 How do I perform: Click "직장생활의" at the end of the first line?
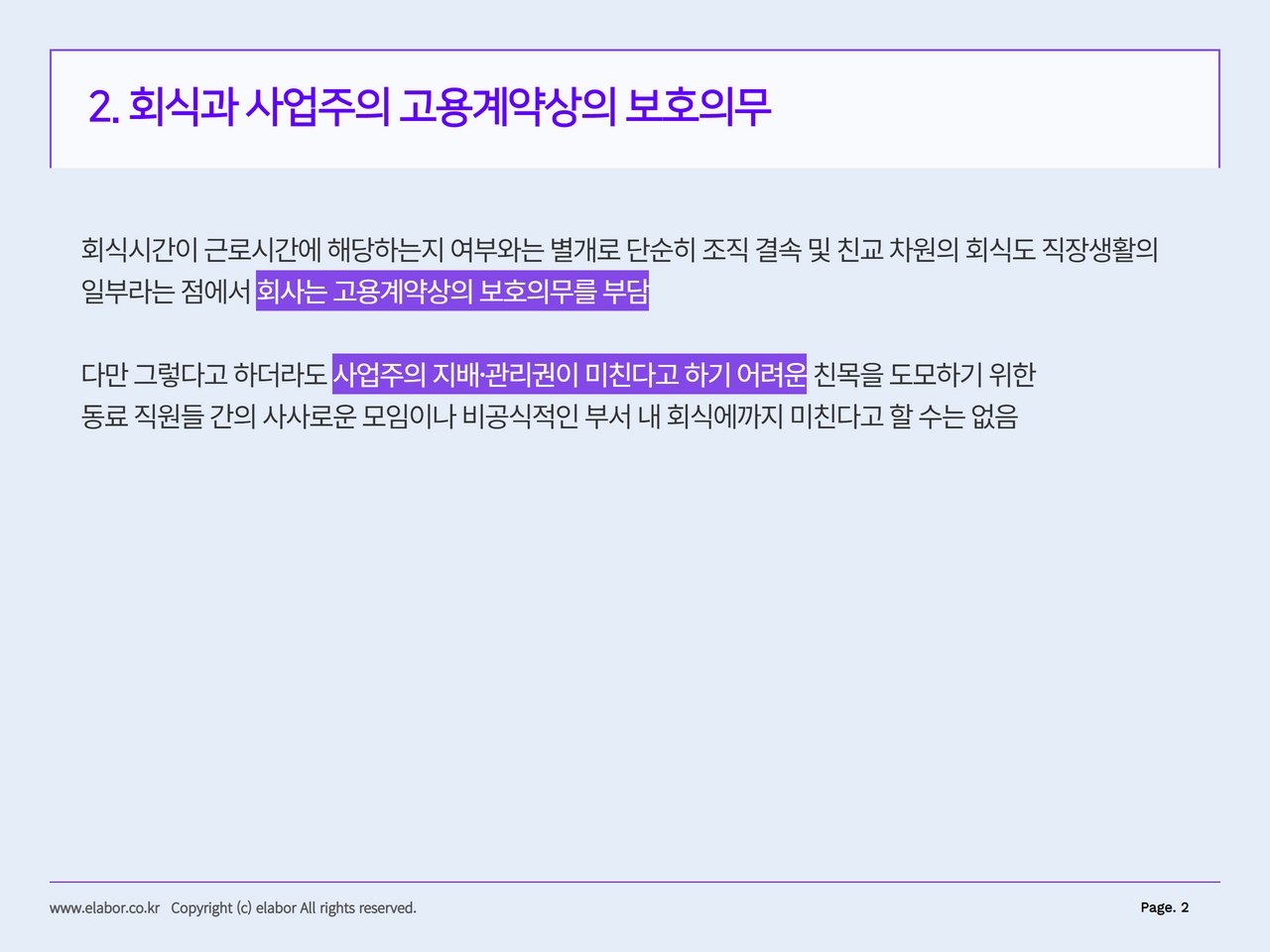(1099, 249)
